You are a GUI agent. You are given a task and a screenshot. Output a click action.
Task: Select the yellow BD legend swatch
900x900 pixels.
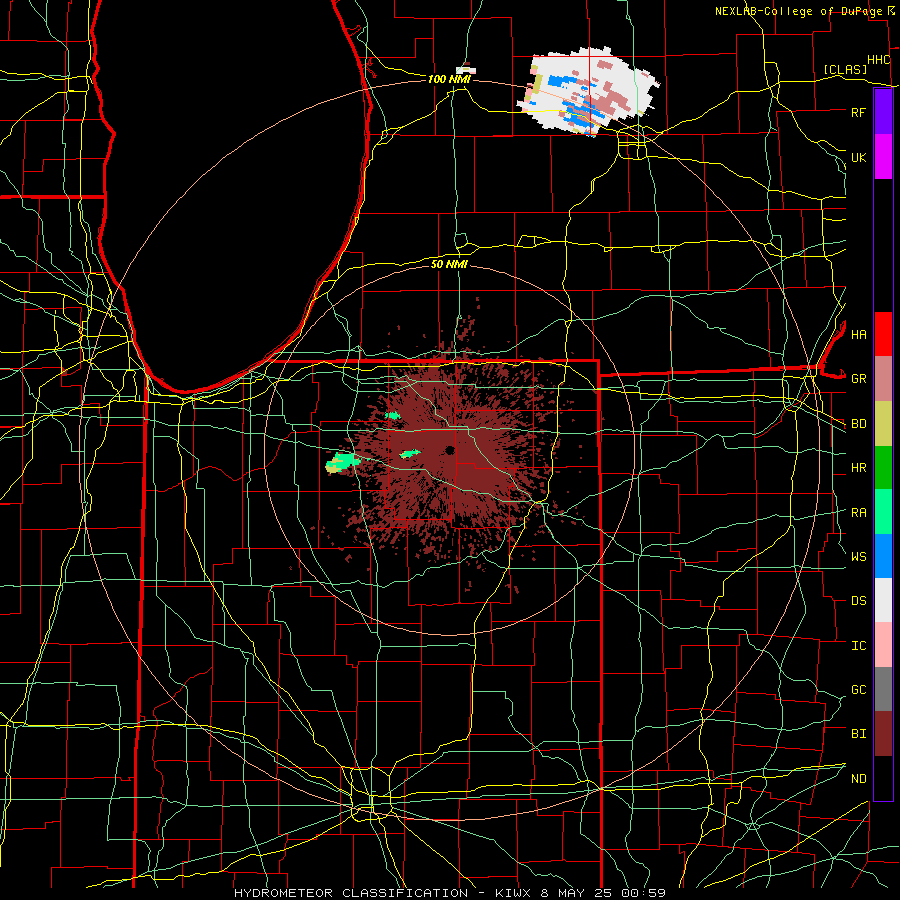click(883, 424)
